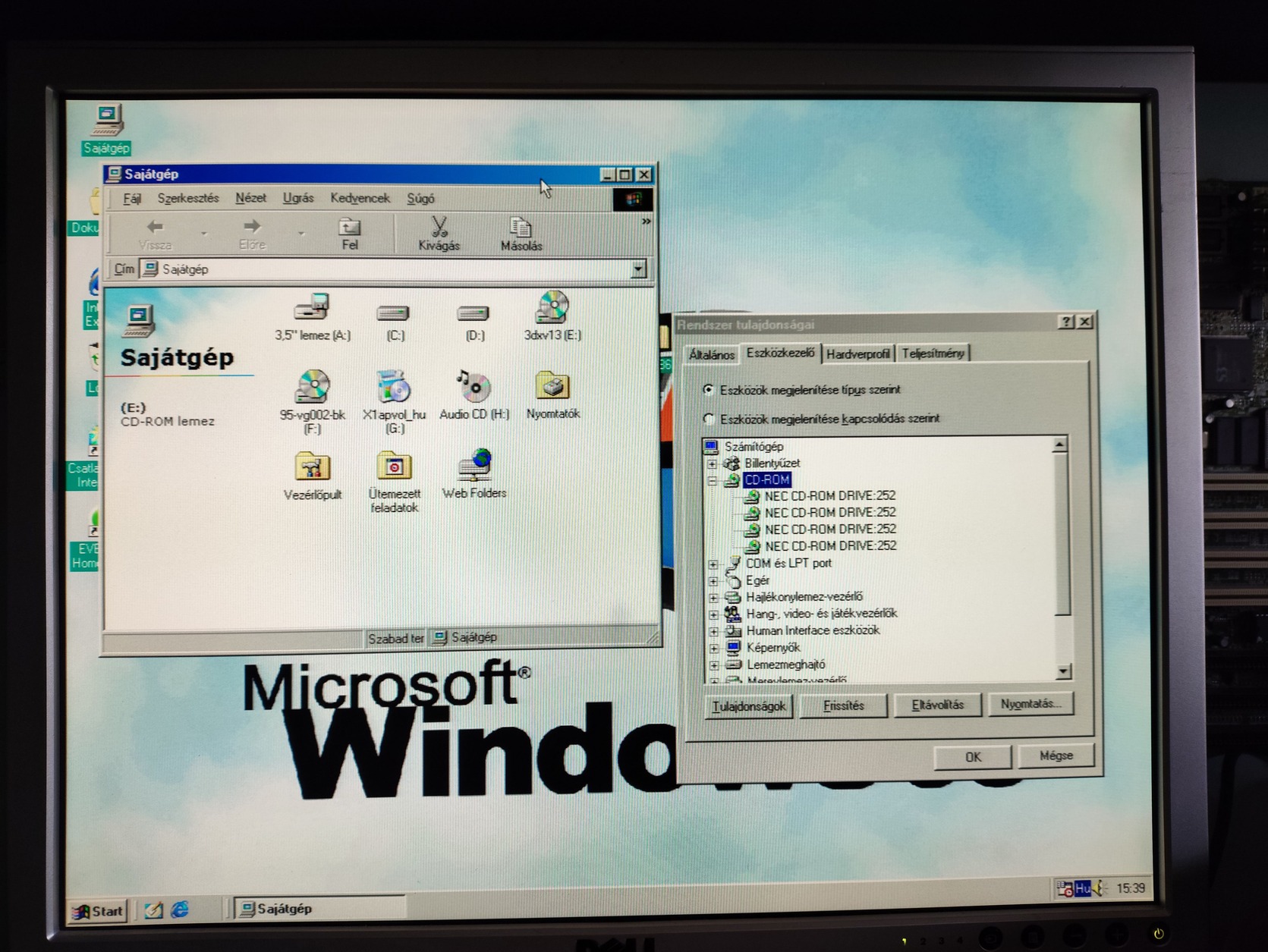Expand the Human Interface eszközök node

pos(713,631)
